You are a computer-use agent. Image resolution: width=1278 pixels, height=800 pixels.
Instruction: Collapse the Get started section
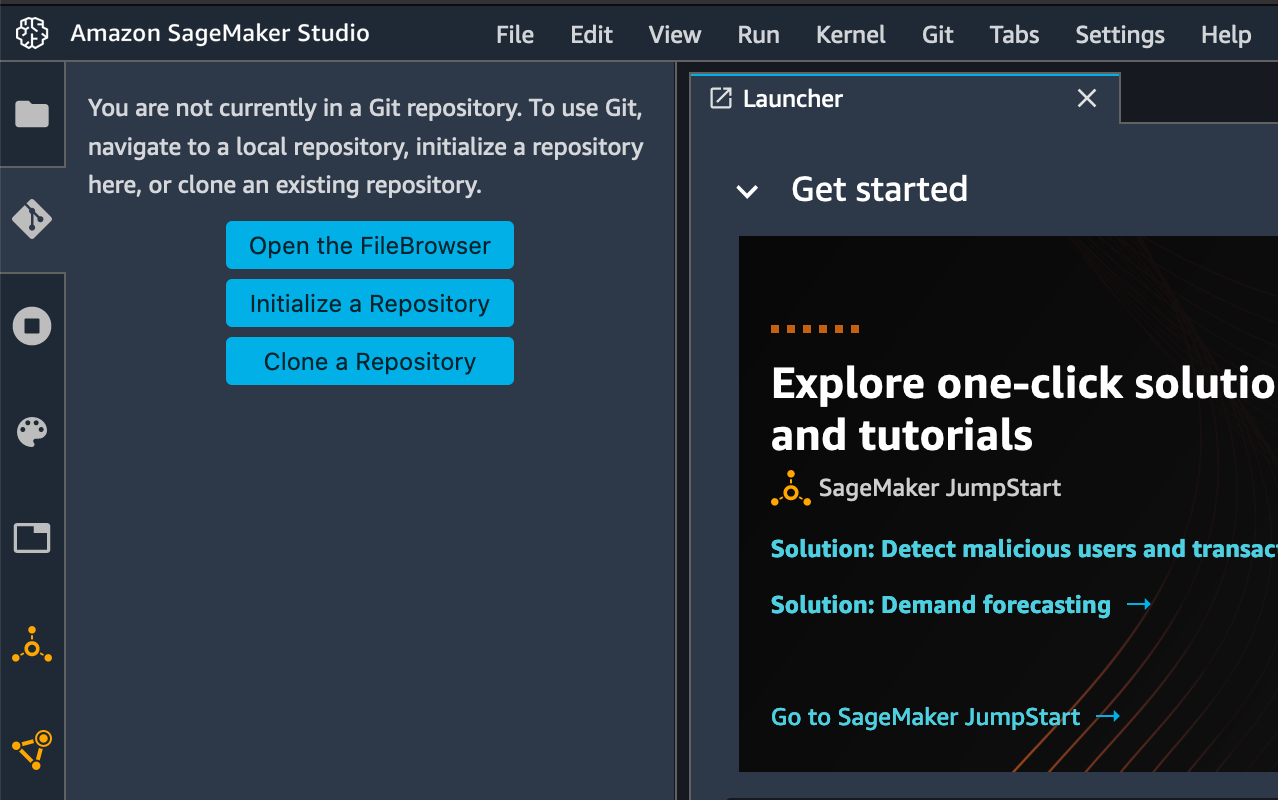click(747, 191)
